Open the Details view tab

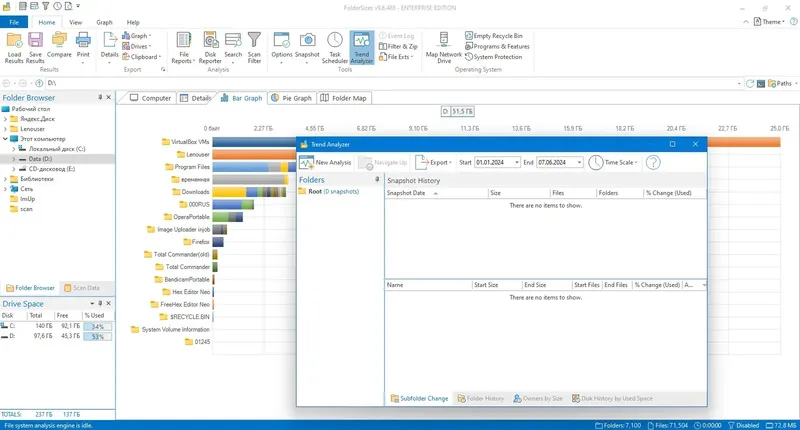click(x=195, y=98)
